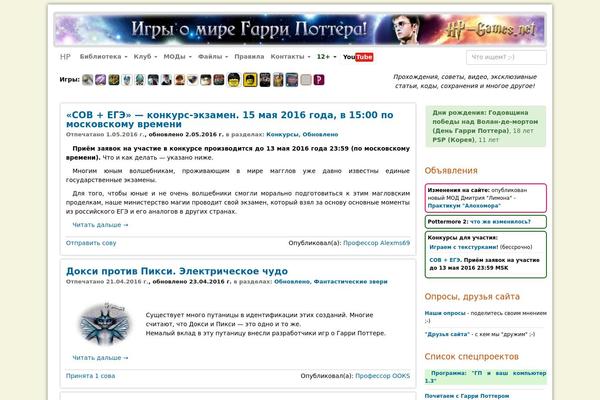600x400 pixels.
Task: Open the dark triangle emblem game icon
Action: tap(192, 80)
